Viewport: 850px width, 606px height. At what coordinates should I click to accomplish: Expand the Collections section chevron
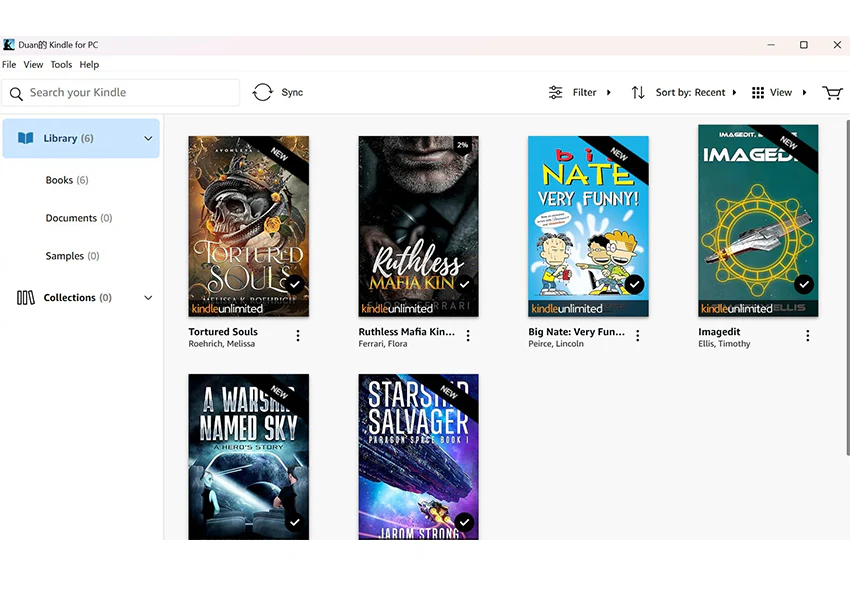pos(148,298)
